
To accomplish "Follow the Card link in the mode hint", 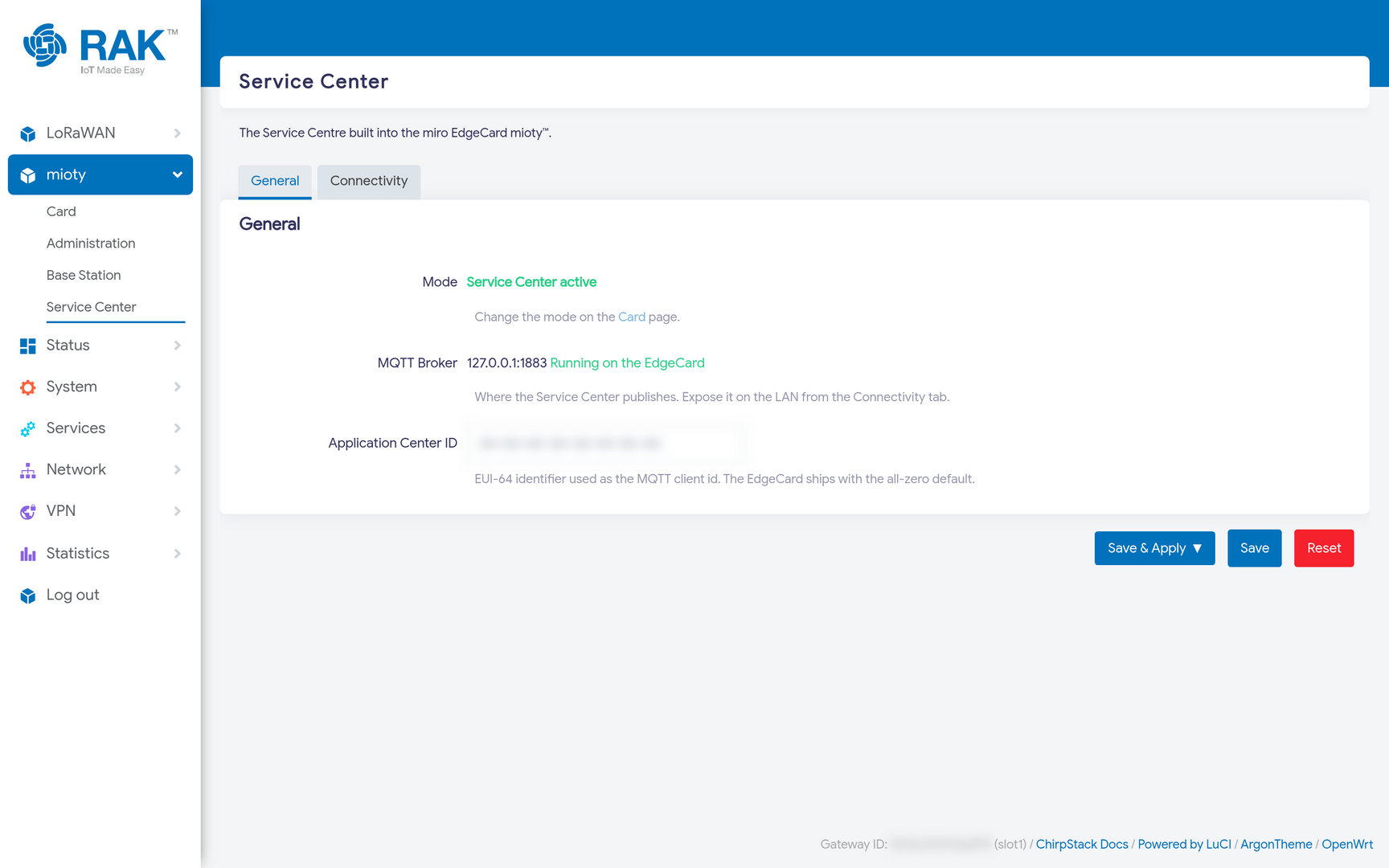I will coord(632,317).
